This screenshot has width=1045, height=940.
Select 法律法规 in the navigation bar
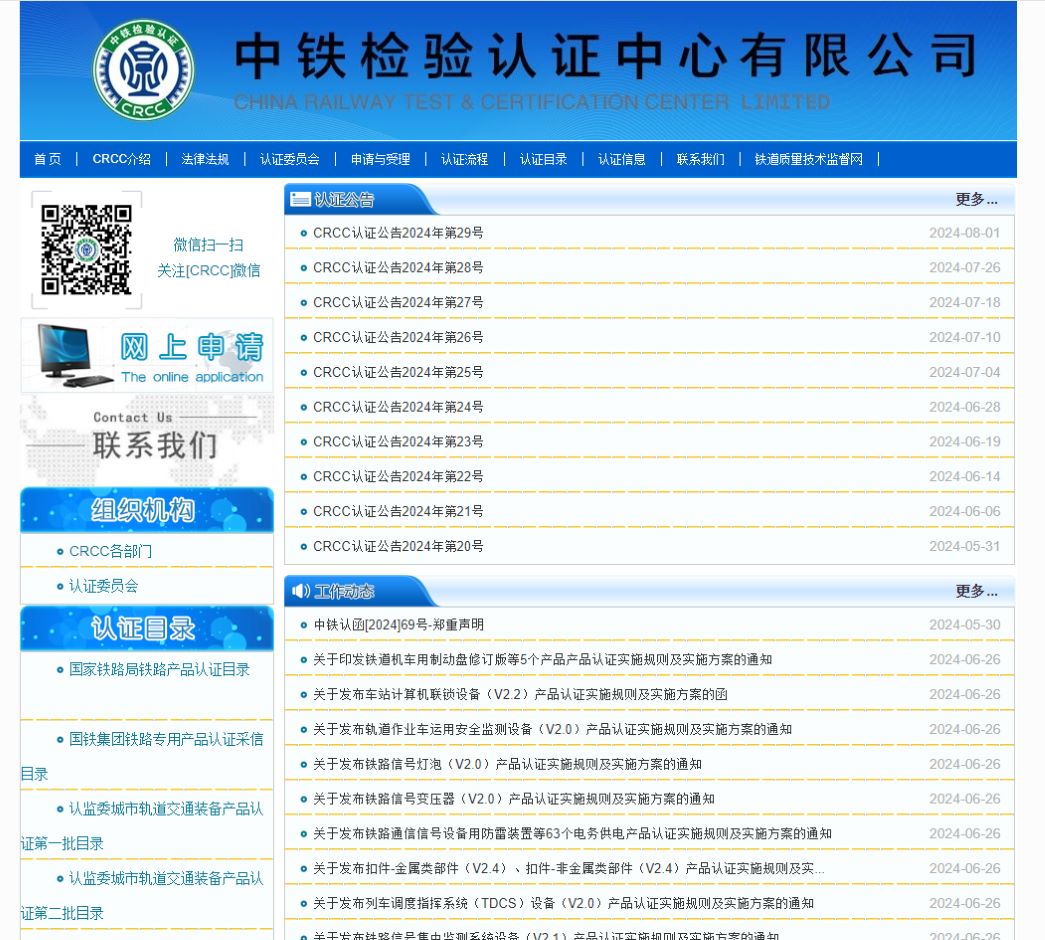point(205,159)
